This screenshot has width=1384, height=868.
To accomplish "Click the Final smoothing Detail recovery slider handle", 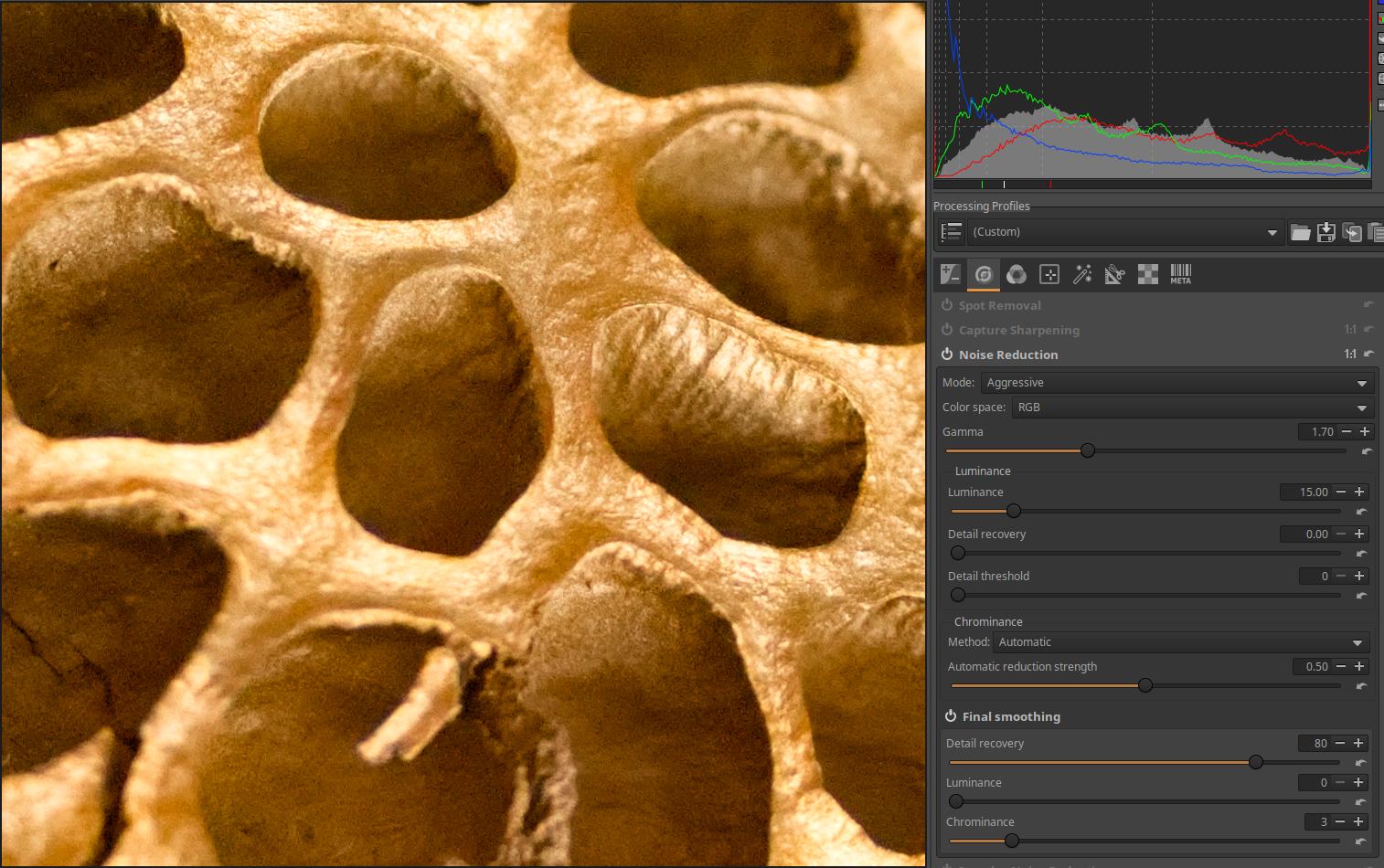I will coord(1256,762).
